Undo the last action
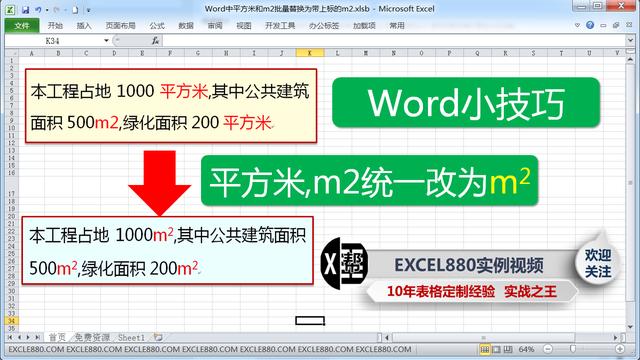Screen dimensions: 640x360 click(38, 10)
